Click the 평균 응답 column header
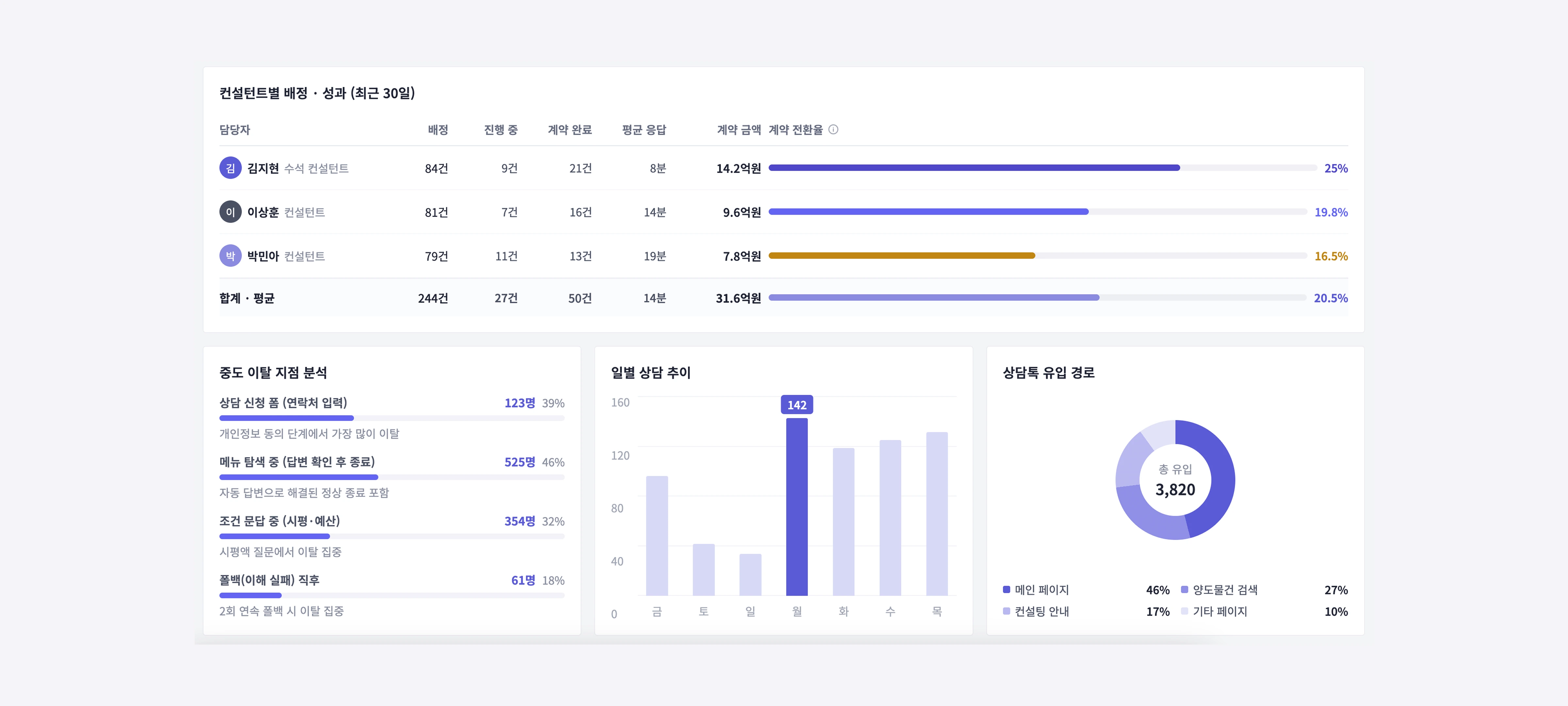The image size is (1568, 706). pos(644,130)
